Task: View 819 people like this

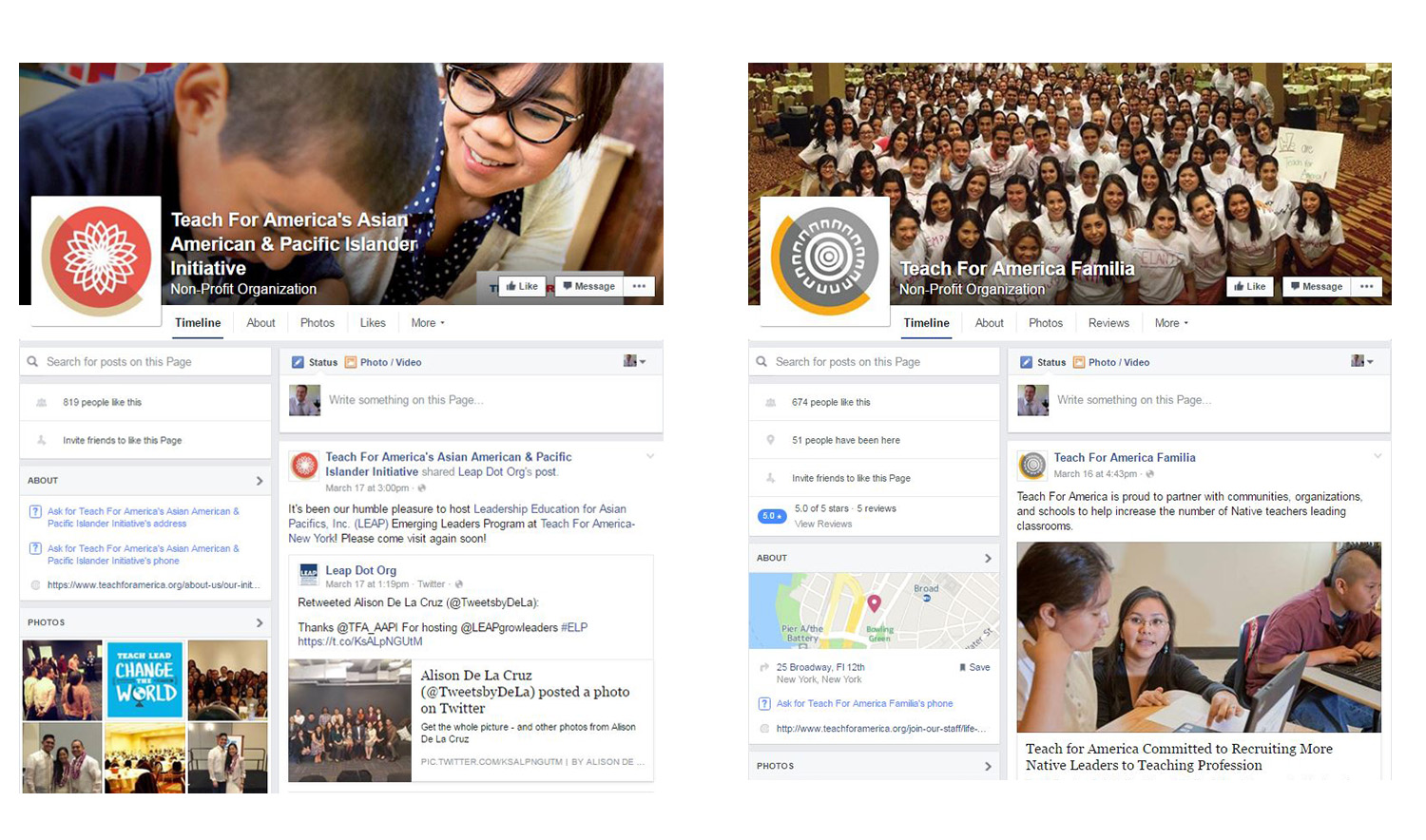Action: (102, 403)
